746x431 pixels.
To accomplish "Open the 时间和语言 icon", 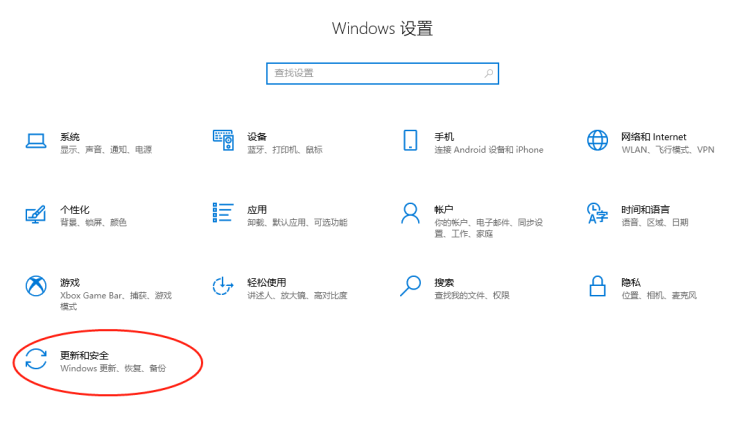I will click(597, 213).
